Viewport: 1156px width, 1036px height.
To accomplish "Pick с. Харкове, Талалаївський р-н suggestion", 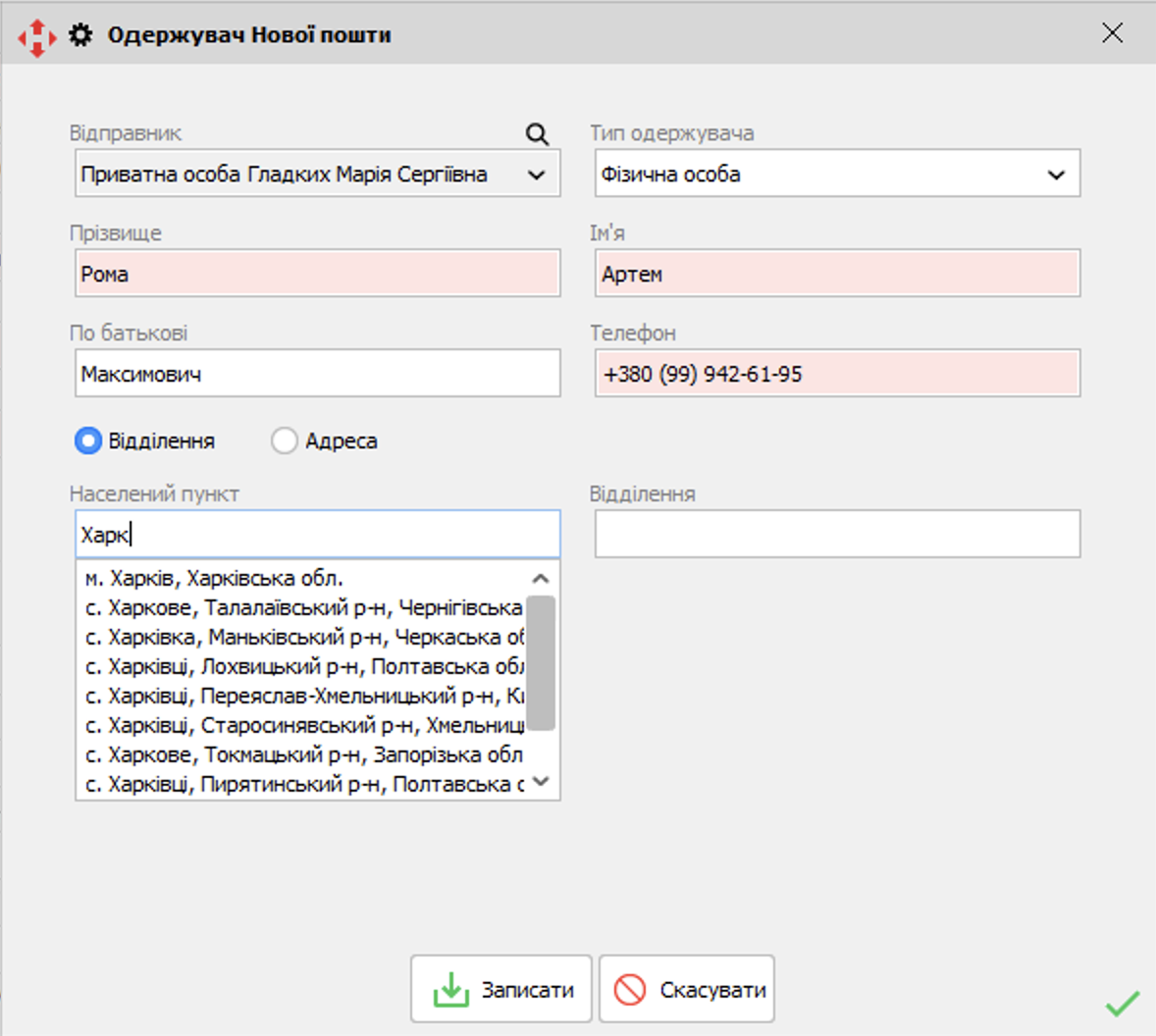I will (304, 608).
